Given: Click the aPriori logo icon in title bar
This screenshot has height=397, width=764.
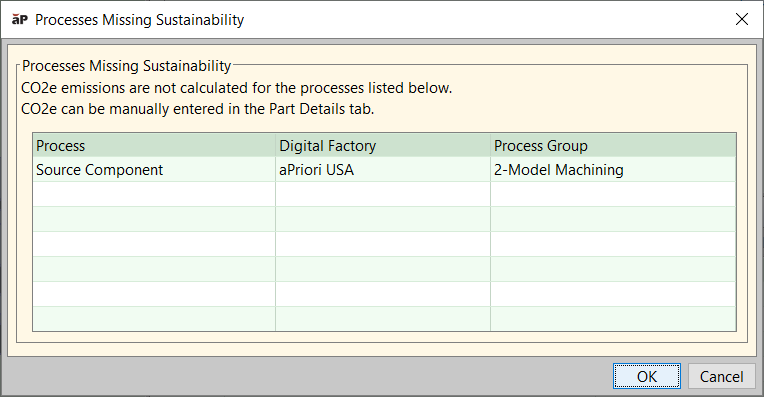Looking at the screenshot, I should point(20,19).
